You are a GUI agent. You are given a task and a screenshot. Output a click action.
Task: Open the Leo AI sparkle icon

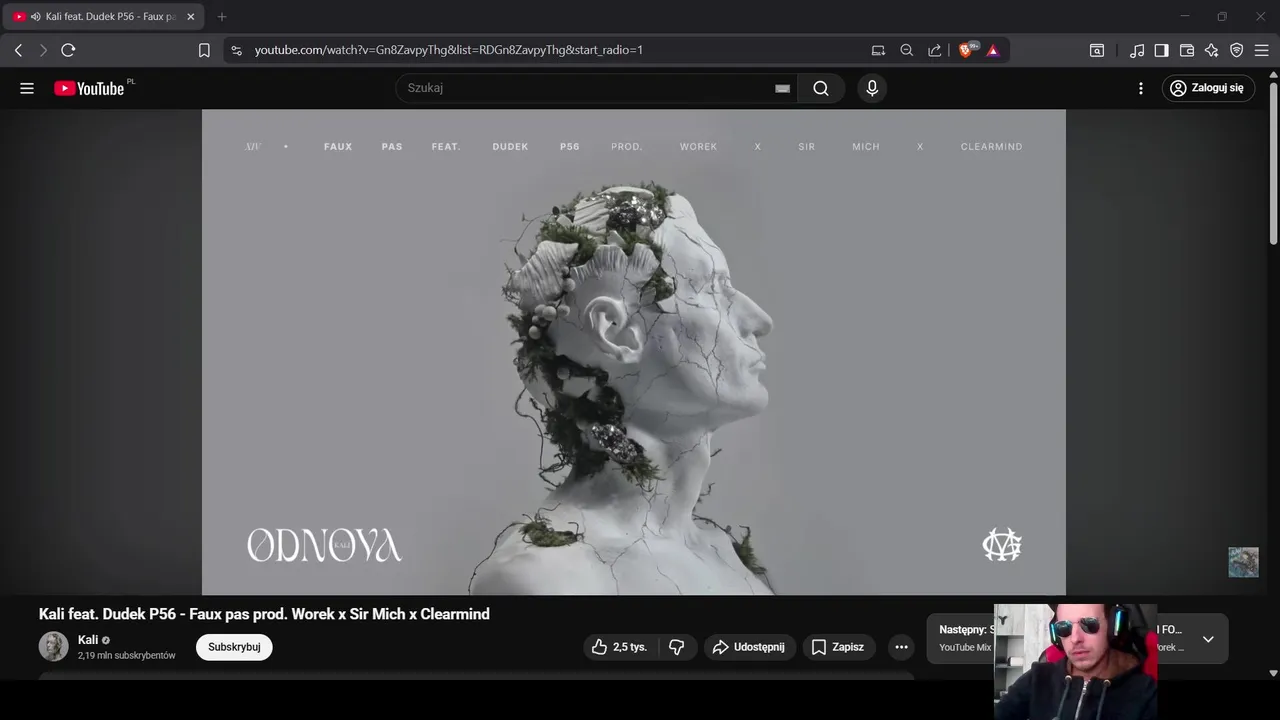click(1211, 50)
